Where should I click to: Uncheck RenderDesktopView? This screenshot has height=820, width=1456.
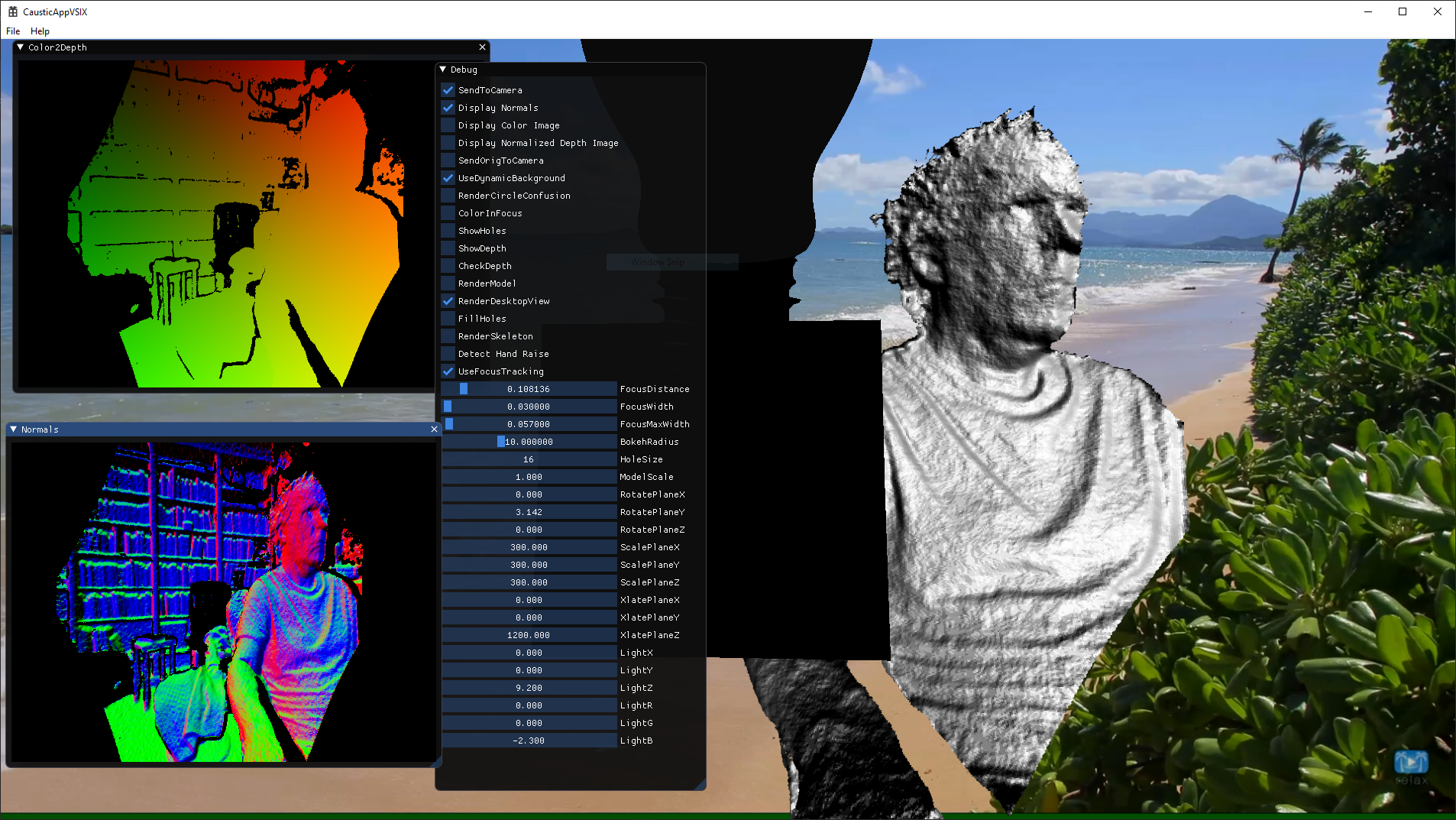pyautogui.click(x=448, y=301)
